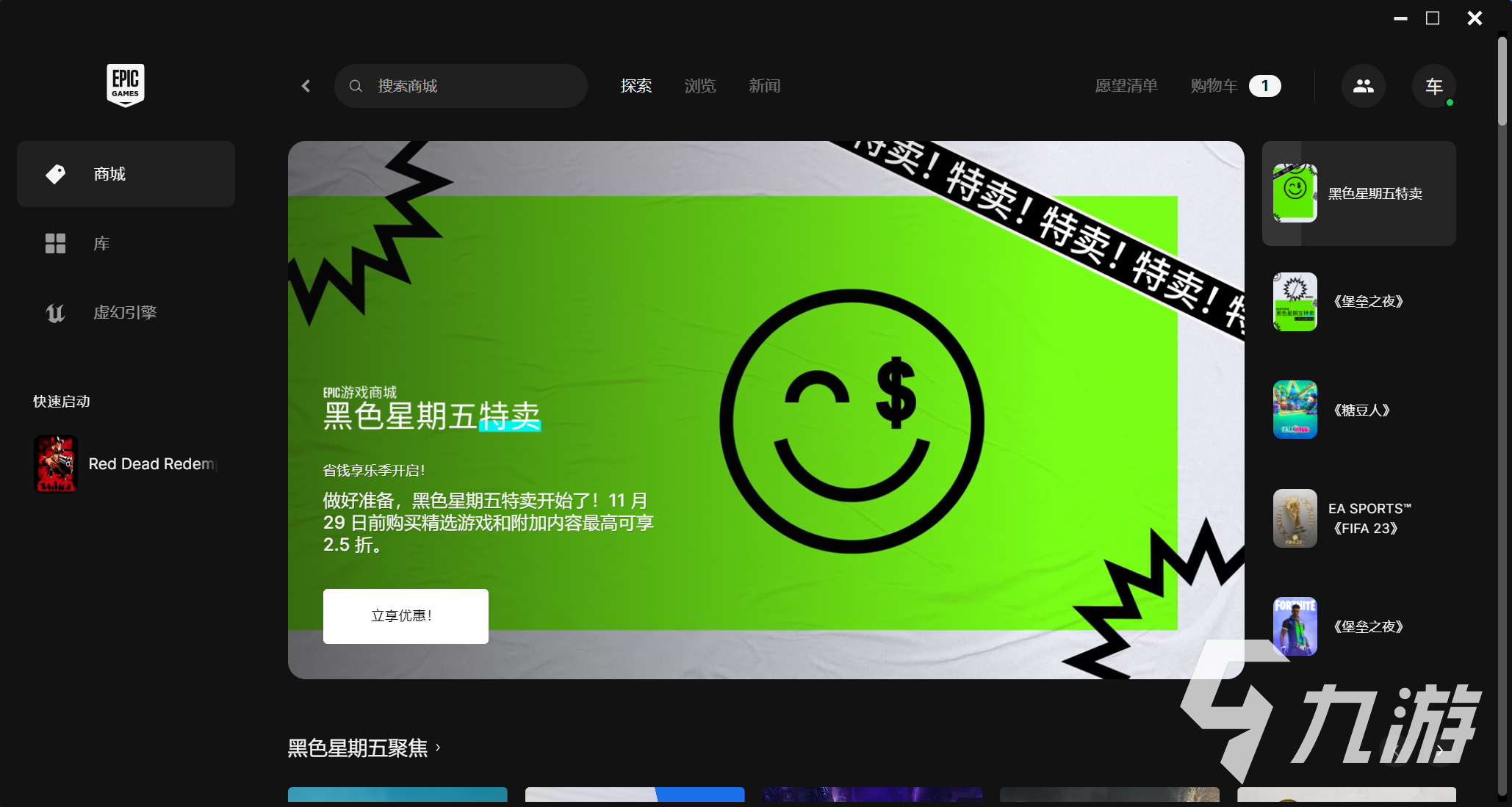This screenshot has width=1512, height=807.
Task: Open the 愿望清单 wishlist link
Action: (x=1126, y=86)
